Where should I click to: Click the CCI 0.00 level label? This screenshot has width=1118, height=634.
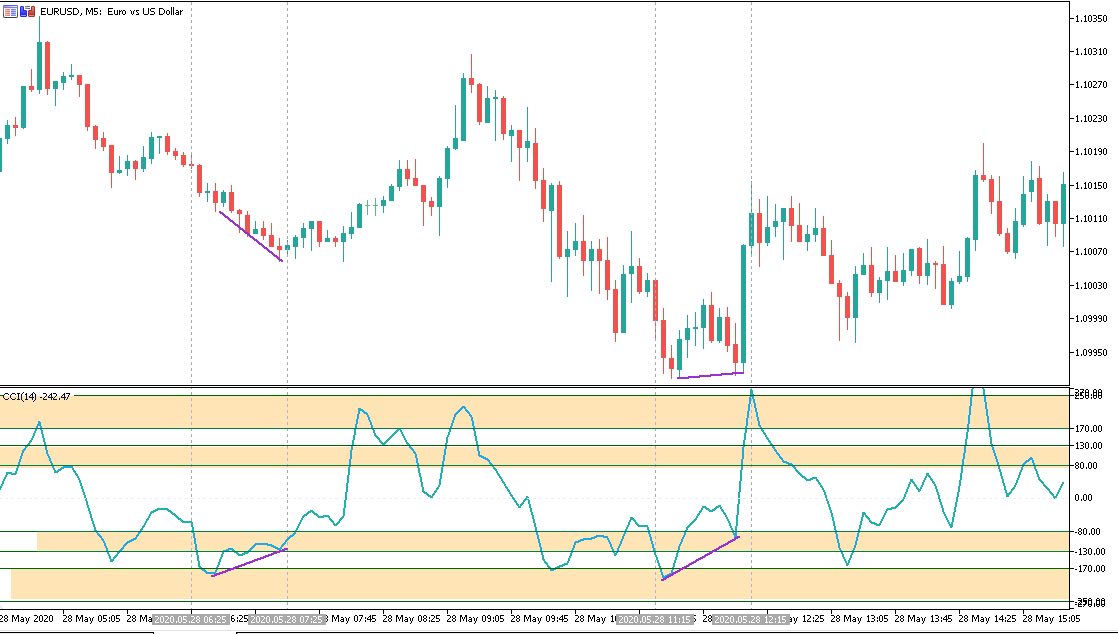(1084, 498)
